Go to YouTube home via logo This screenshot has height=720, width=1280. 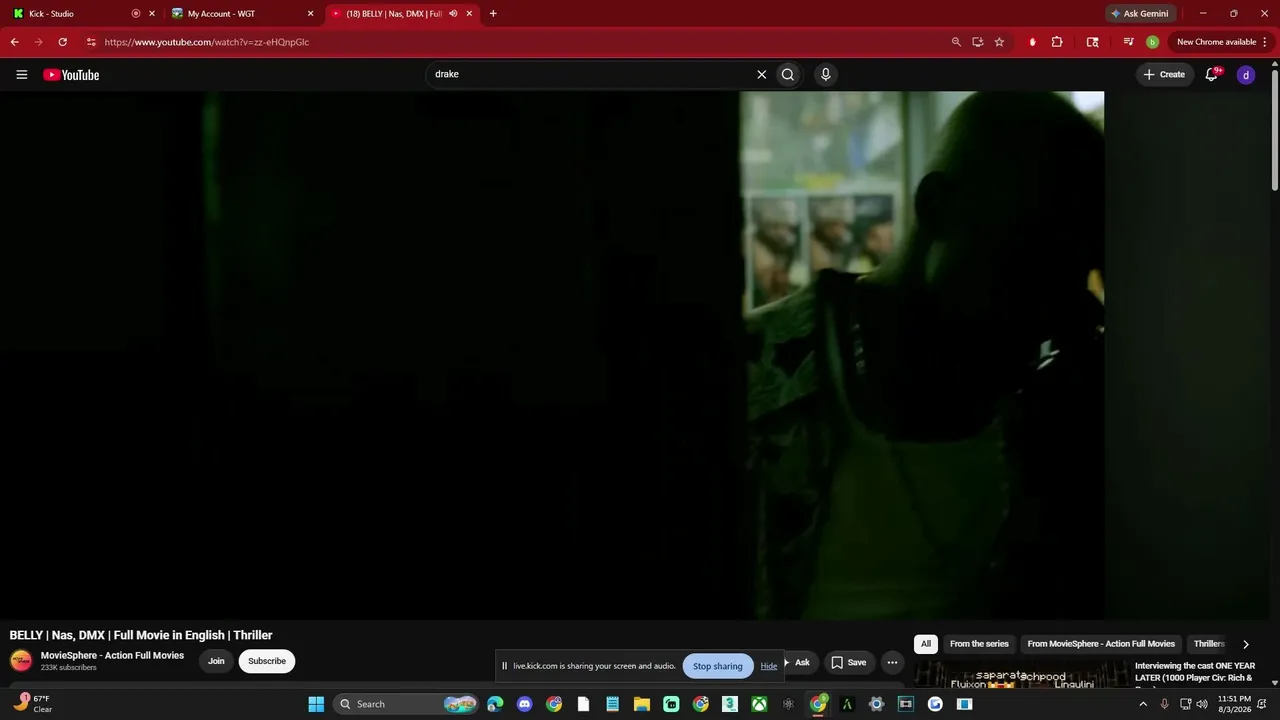point(71,75)
